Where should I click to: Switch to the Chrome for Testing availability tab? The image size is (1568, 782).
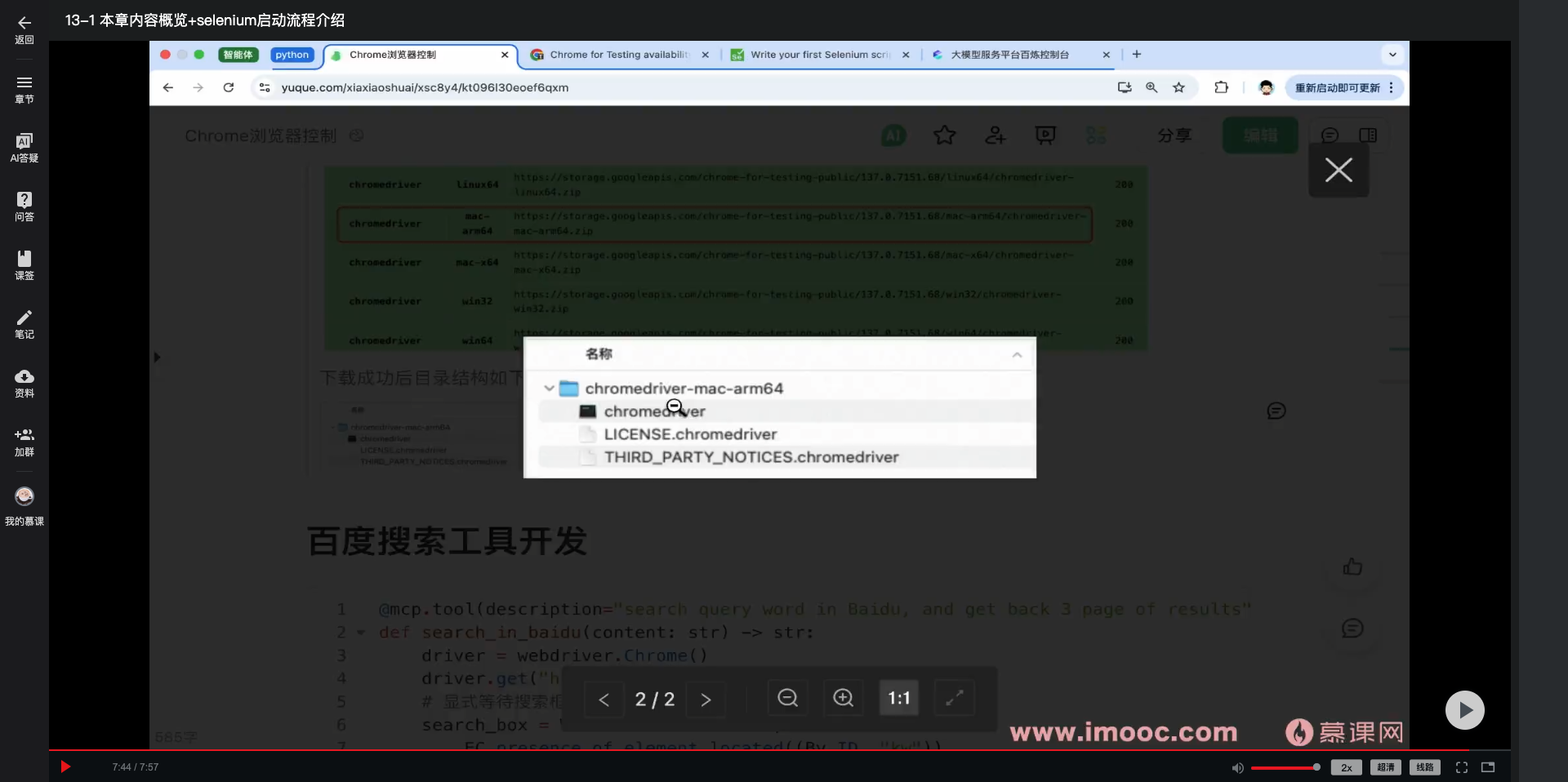[619, 55]
